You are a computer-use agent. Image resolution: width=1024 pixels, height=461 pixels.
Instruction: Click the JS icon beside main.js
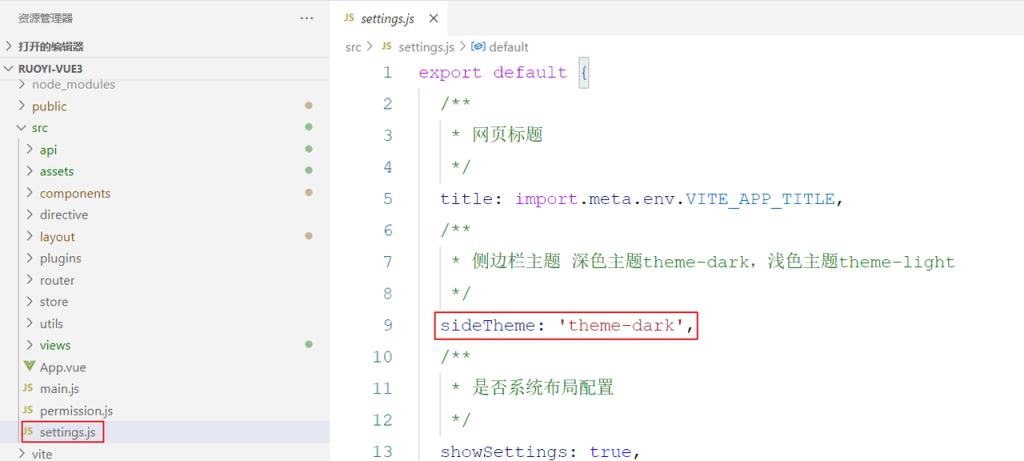[x=28, y=389]
